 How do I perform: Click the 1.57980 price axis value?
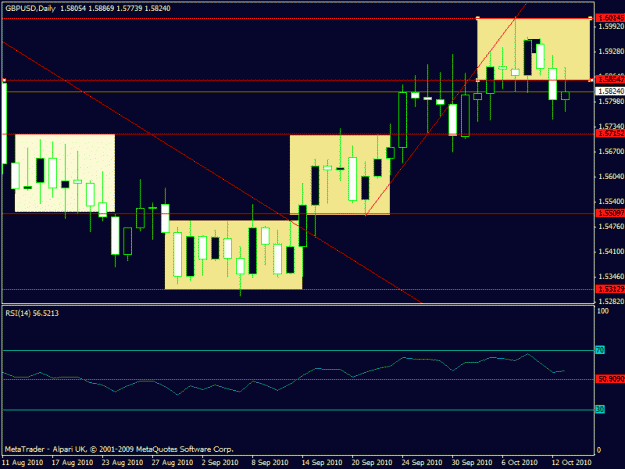tap(611, 102)
